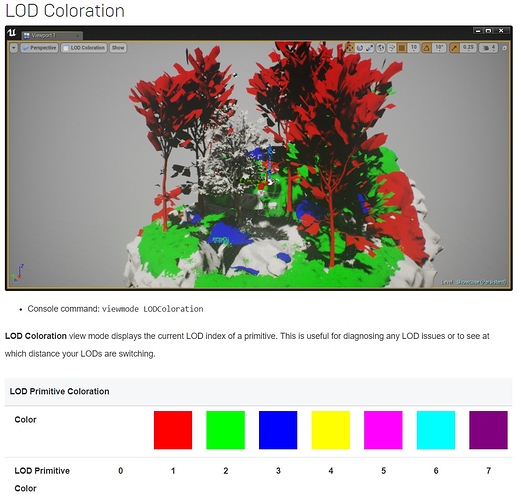Screen dimensions: 521x500
Task: Open the camera speed 4 dropdown
Action: [x=489, y=48]
